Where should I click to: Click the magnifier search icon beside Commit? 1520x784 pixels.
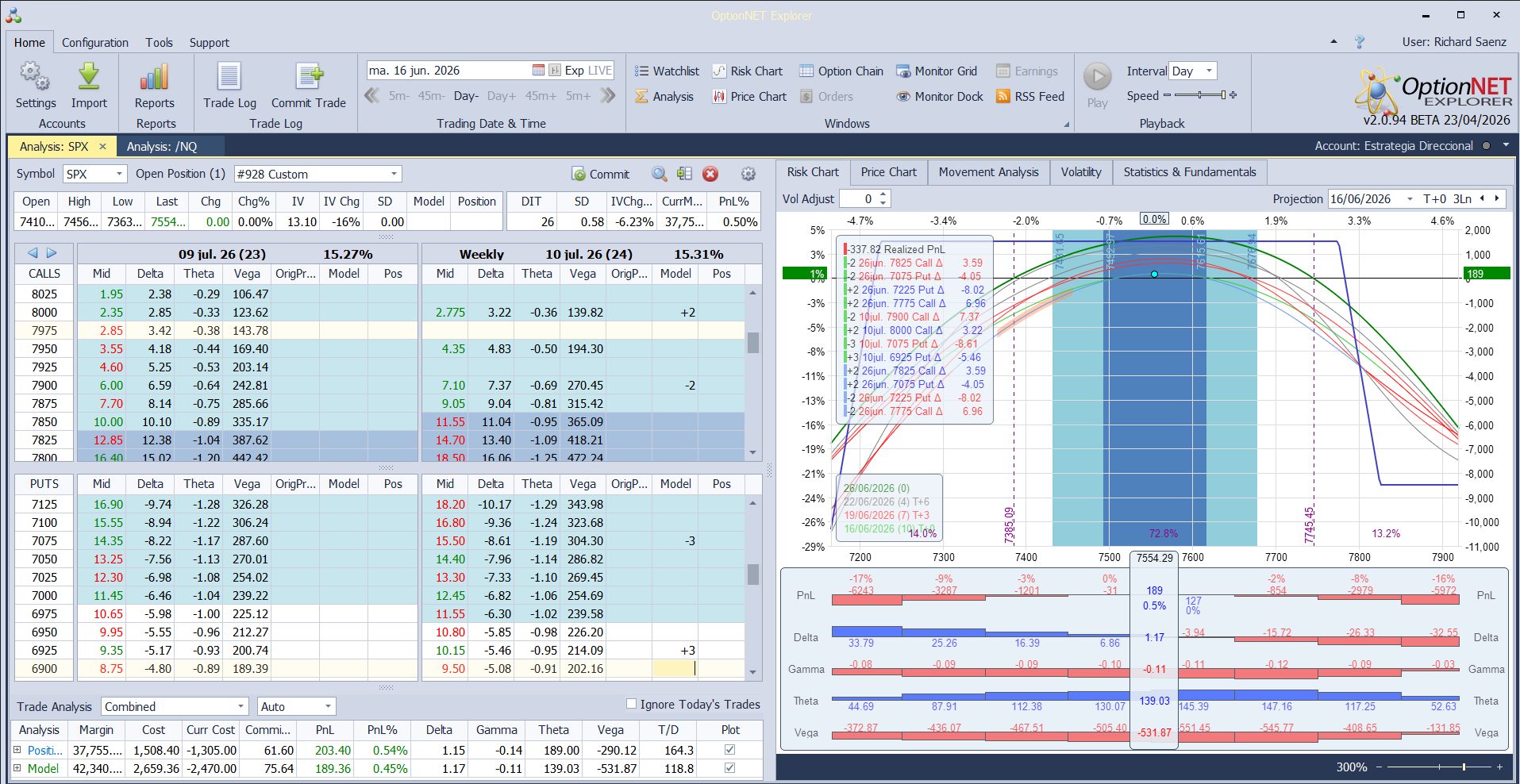[660, 174]
